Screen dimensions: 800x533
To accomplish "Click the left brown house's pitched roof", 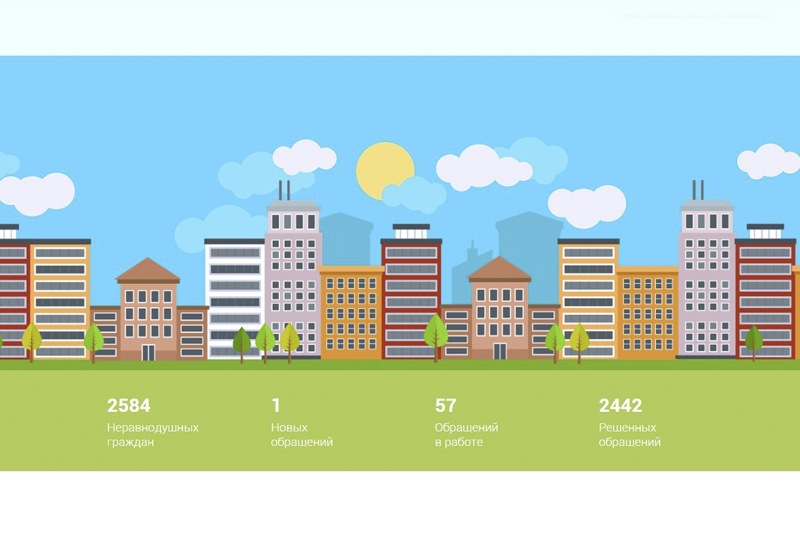I will (148, 270).
